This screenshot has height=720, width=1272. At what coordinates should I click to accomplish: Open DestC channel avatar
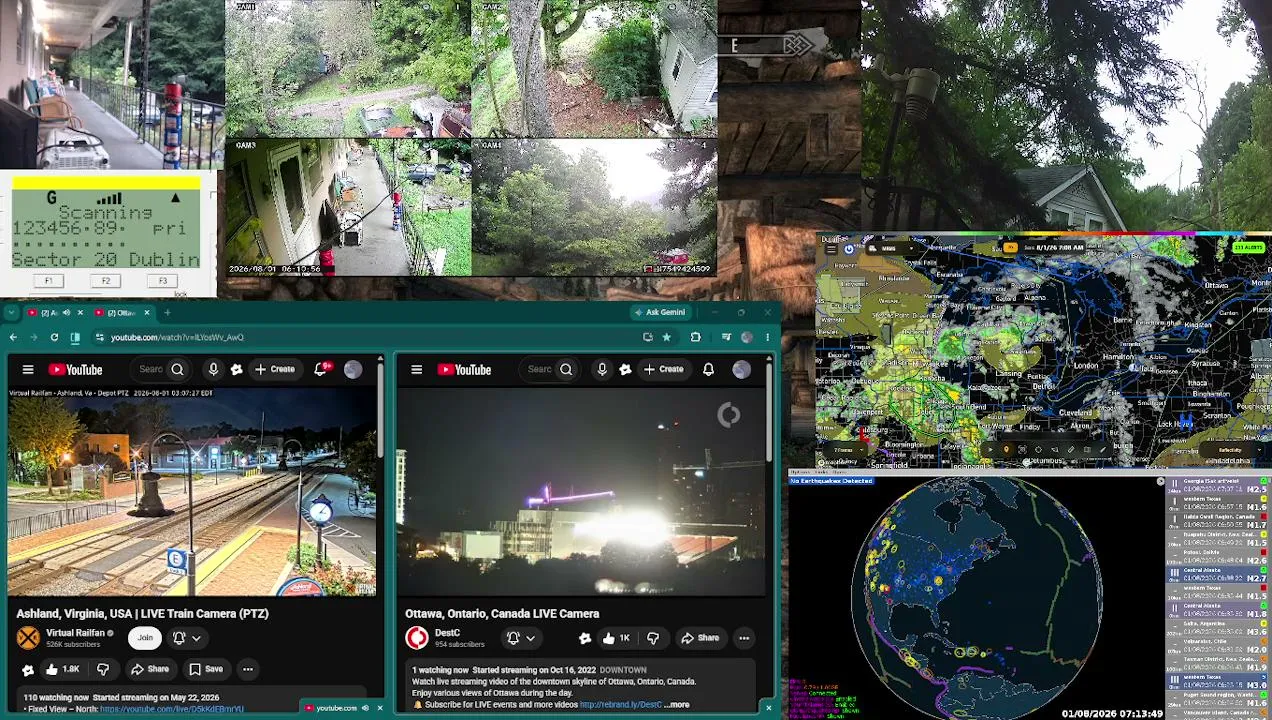(417, 638)
